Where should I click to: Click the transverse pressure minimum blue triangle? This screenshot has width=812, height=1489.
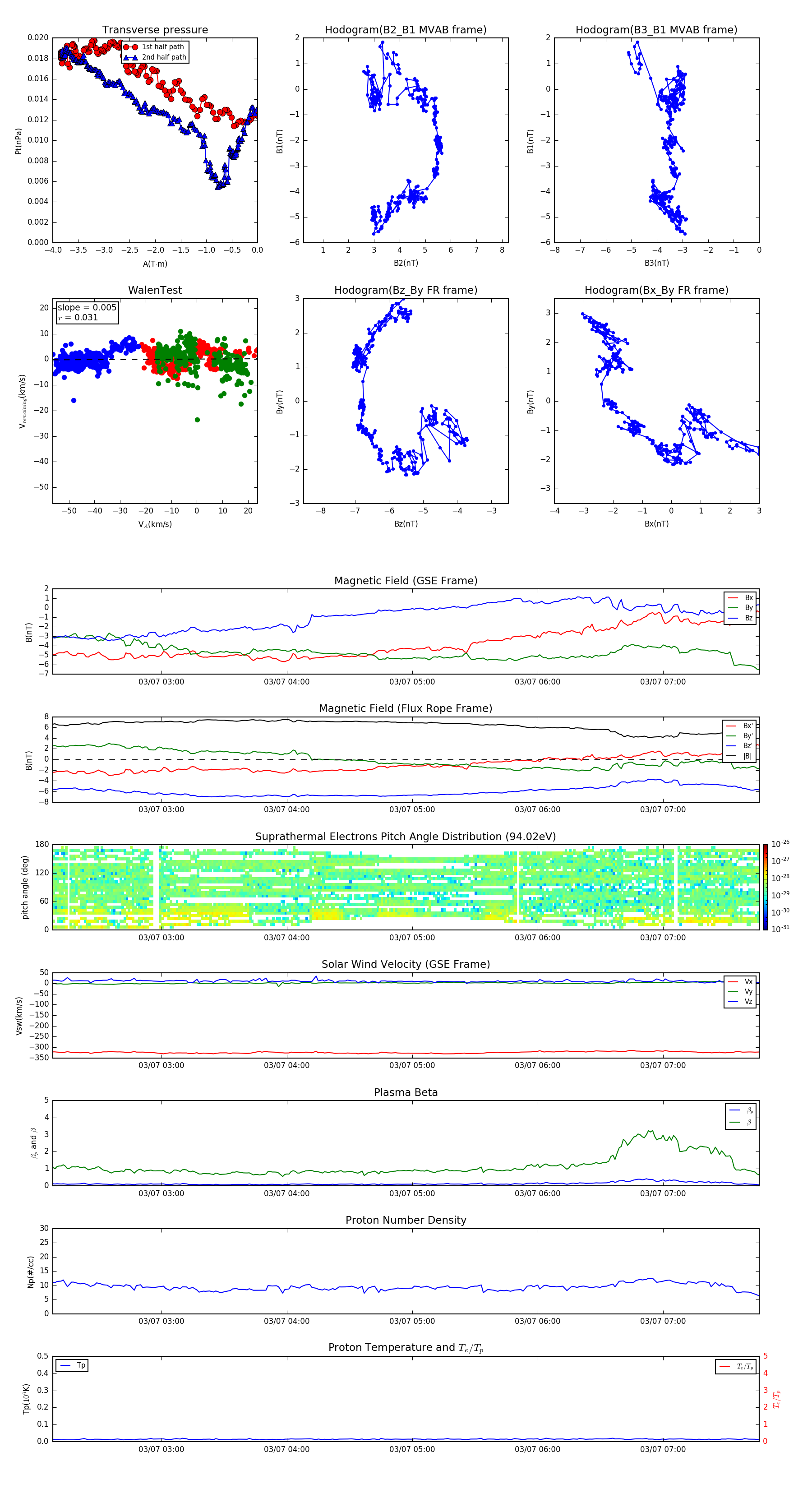pos(218,187)
